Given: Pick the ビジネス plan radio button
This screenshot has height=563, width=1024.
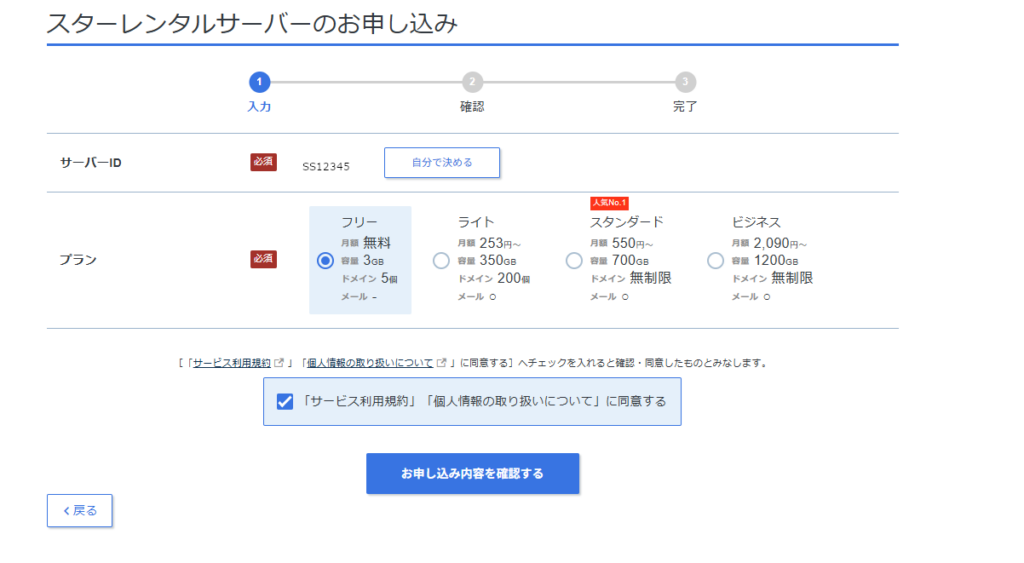Looking at the screenshot, I should click(x=715, y=261).
